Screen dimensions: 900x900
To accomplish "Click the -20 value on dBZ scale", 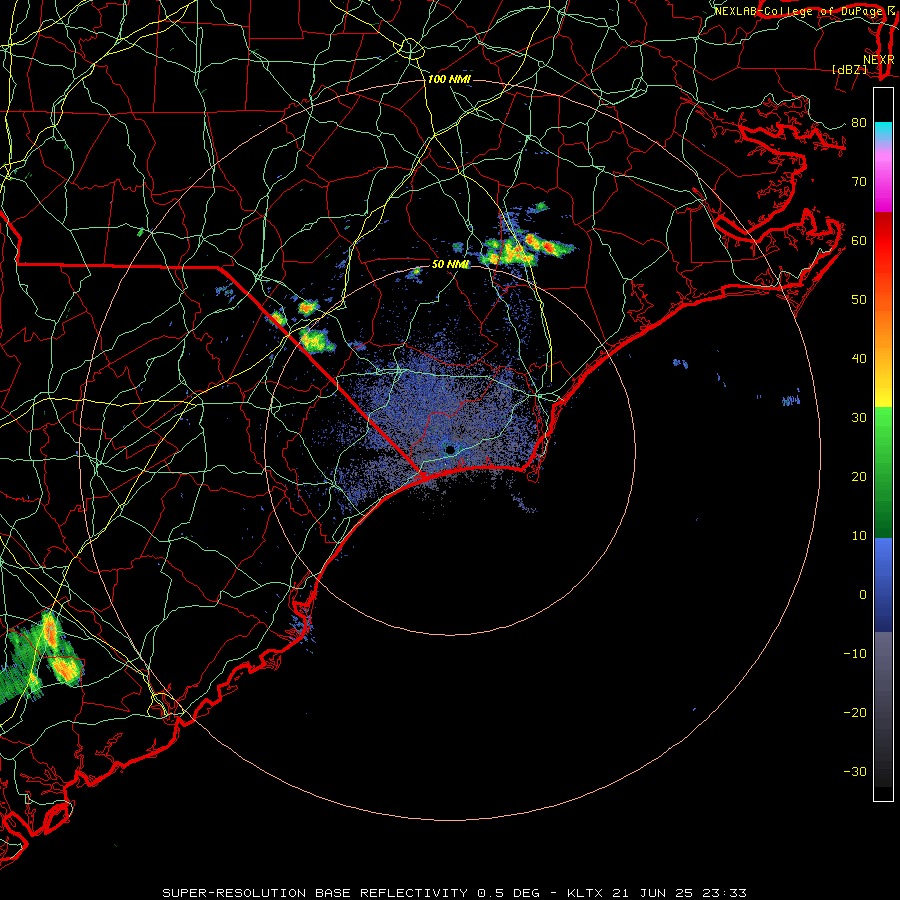I will (855, 713).
